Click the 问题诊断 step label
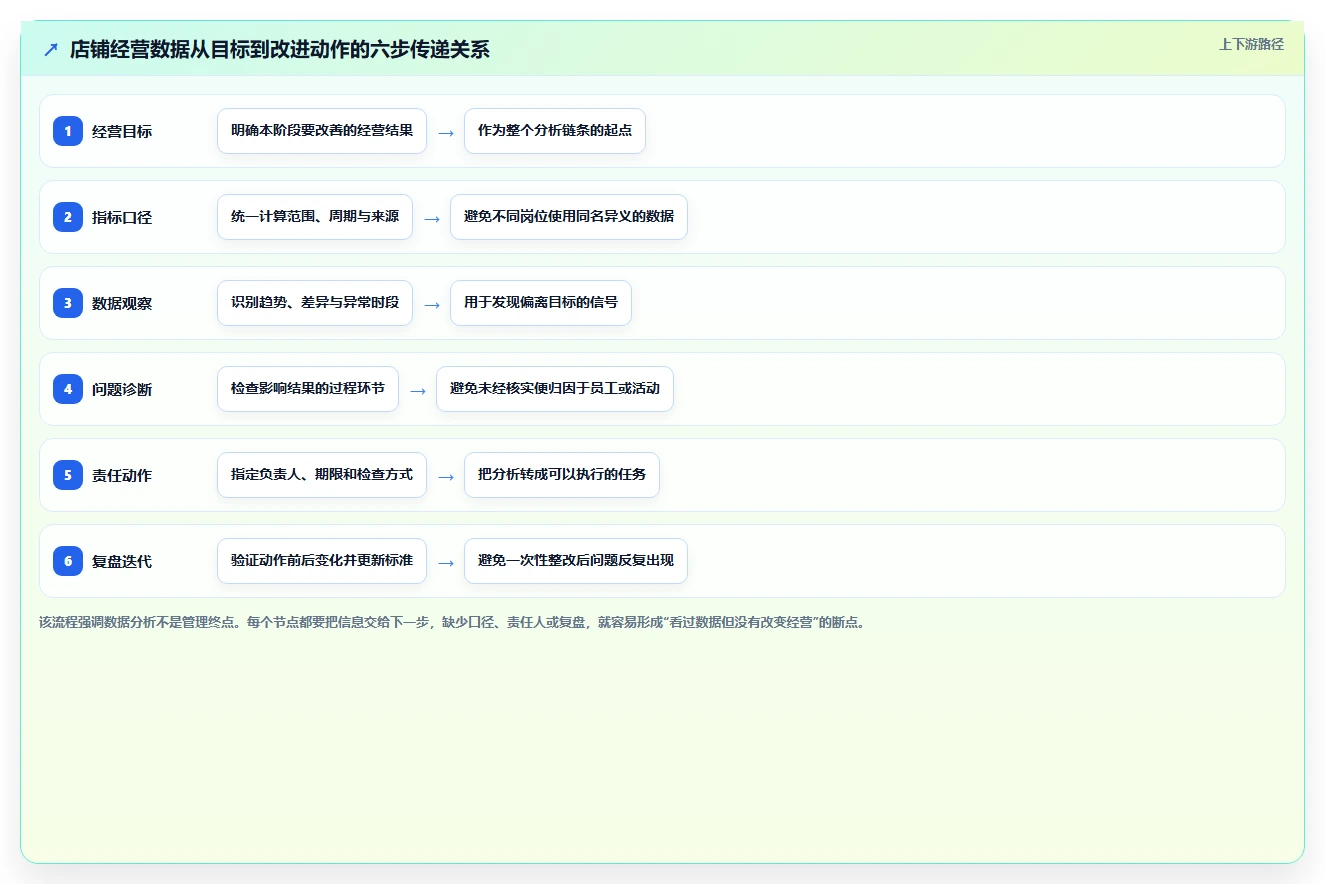Viewport: 1325px width, 884px height. [122, 389]
